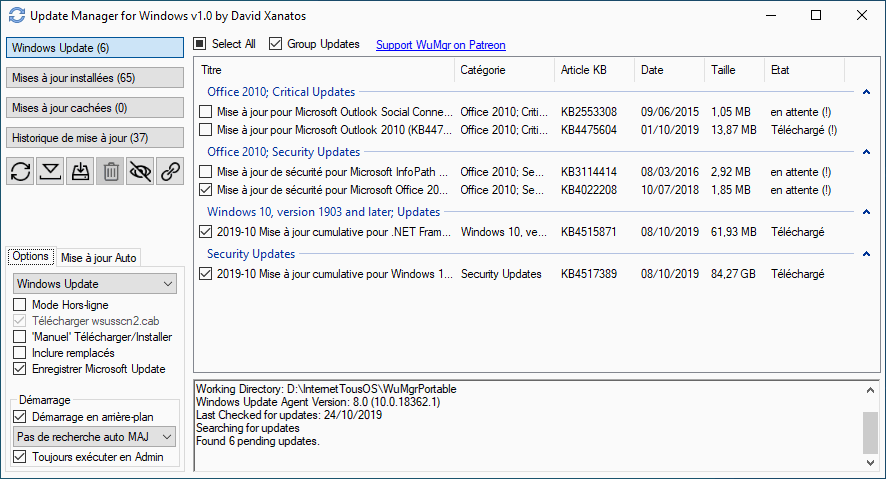Open the Windows Update source dropdown

tap(94, 284)
